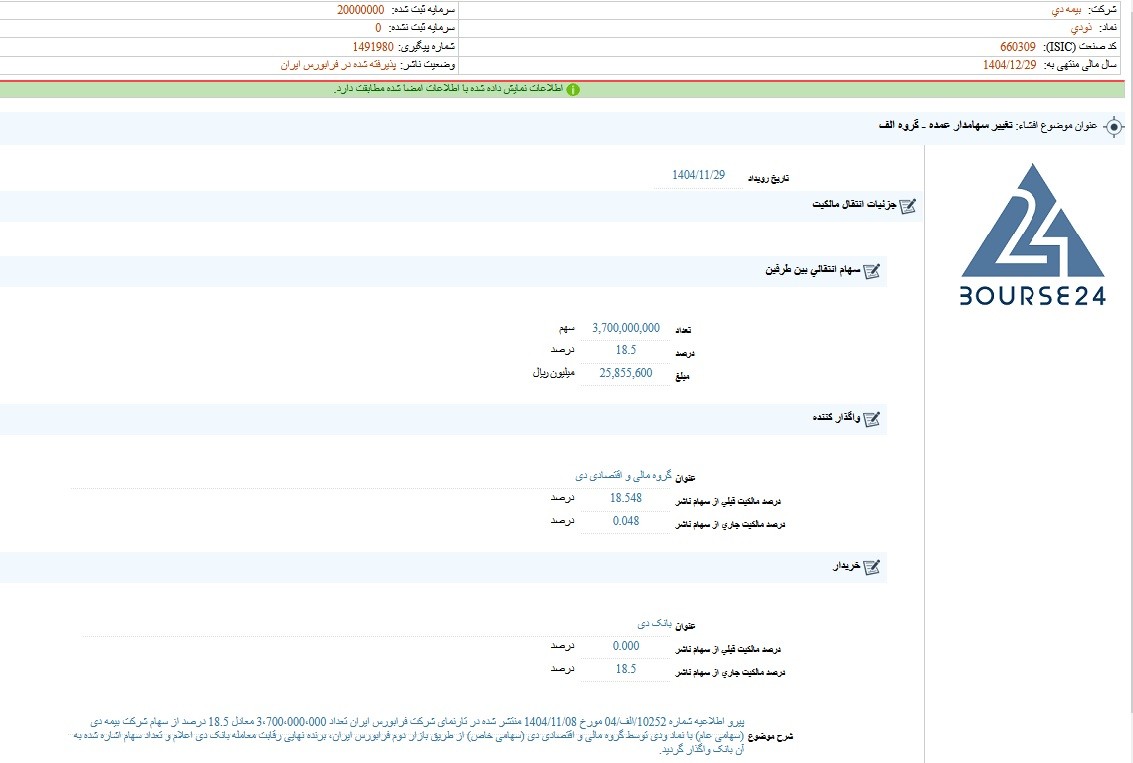
Task: Click fiscal year end date 1404/12/29
Action: pos(1009,65)
